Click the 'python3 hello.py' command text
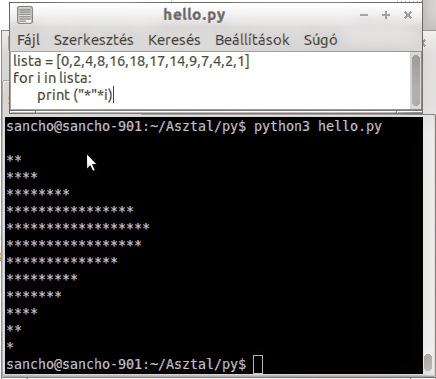The image size is (436, 379). pos(318,127)
